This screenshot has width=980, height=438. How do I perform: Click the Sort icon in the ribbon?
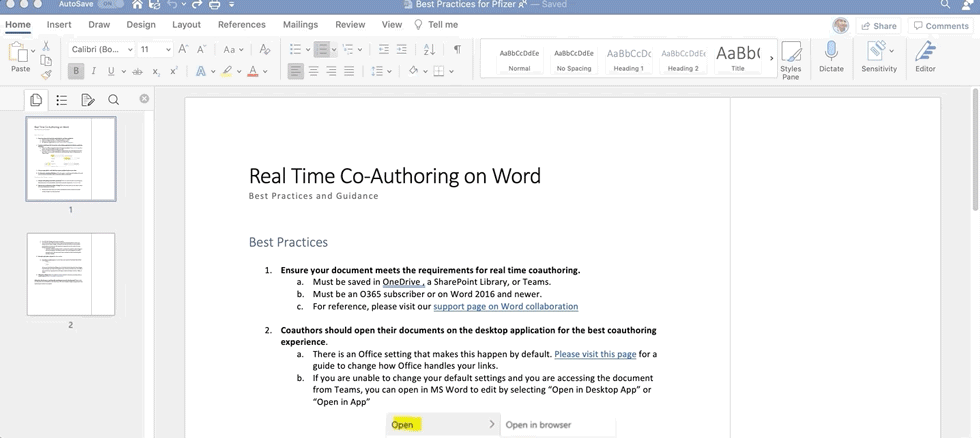click(429, 49)
